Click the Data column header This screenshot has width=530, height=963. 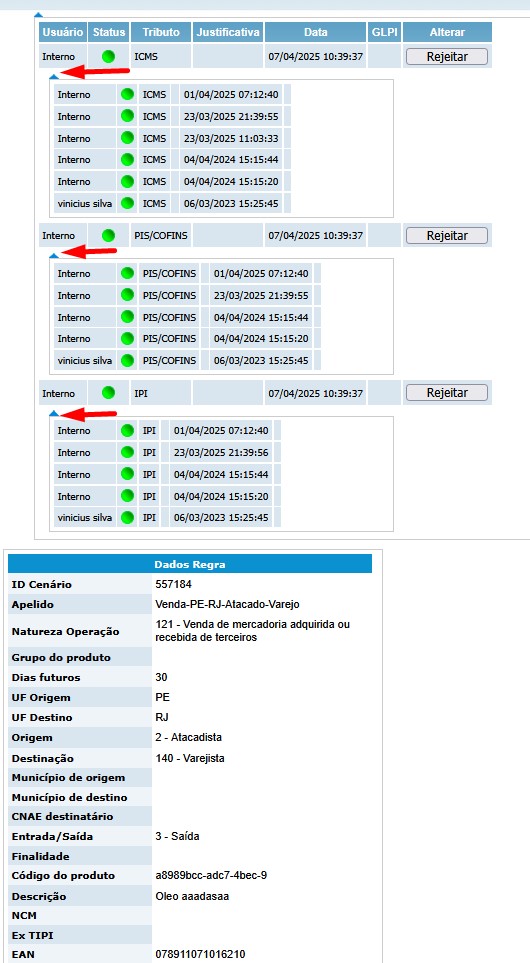click(x=316, y=32)
